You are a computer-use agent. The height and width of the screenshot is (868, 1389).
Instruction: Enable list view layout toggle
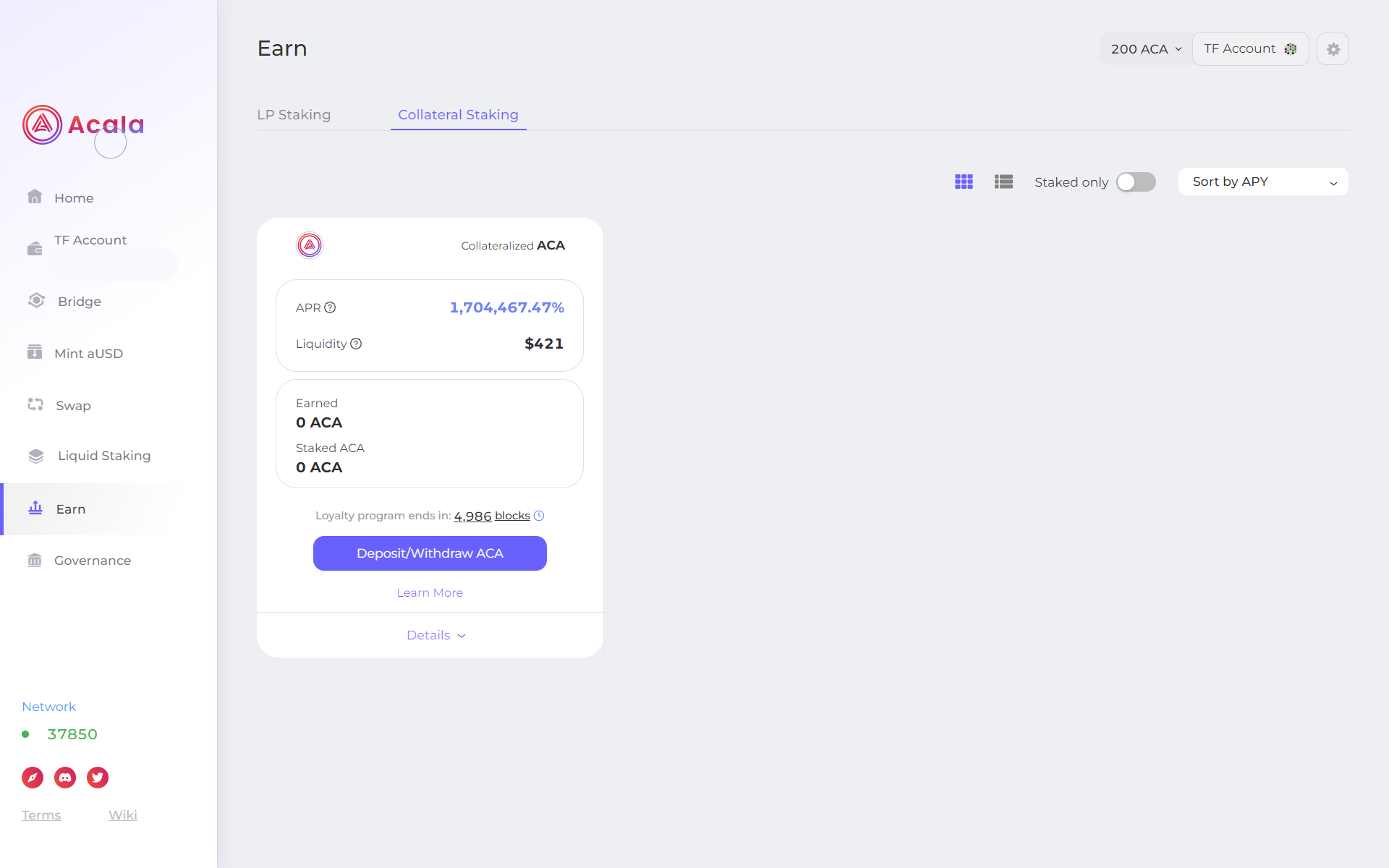(x=1003, y=180)
